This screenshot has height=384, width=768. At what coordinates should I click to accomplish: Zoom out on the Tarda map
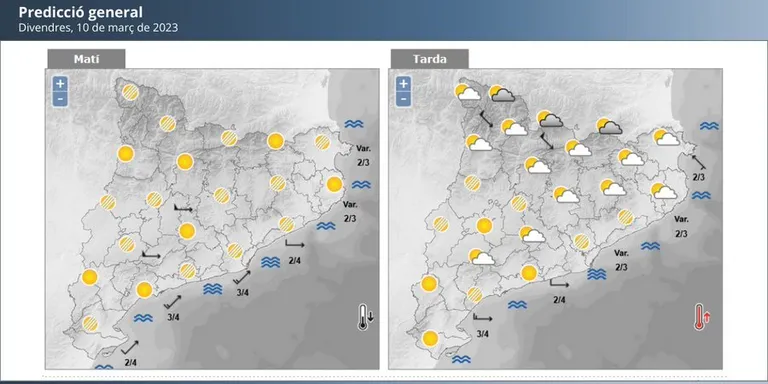403,98
